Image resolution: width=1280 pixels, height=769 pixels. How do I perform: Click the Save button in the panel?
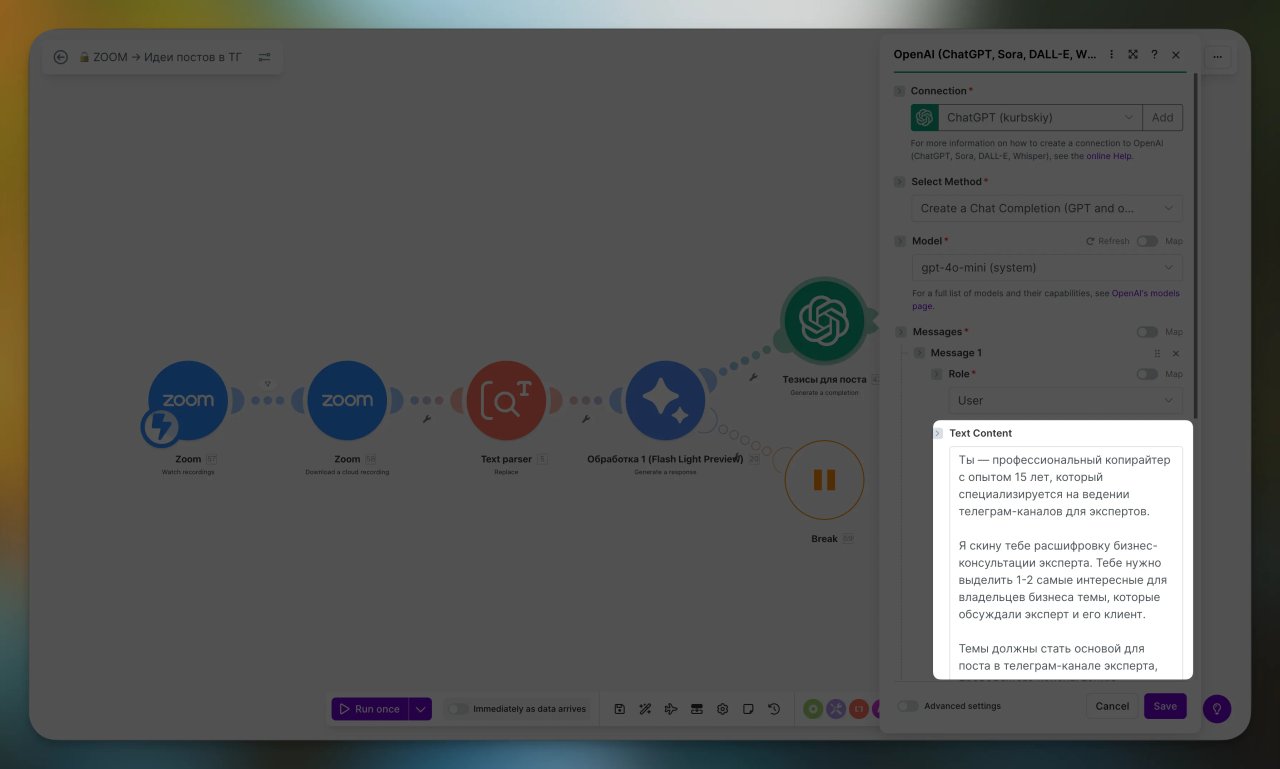1165,706
